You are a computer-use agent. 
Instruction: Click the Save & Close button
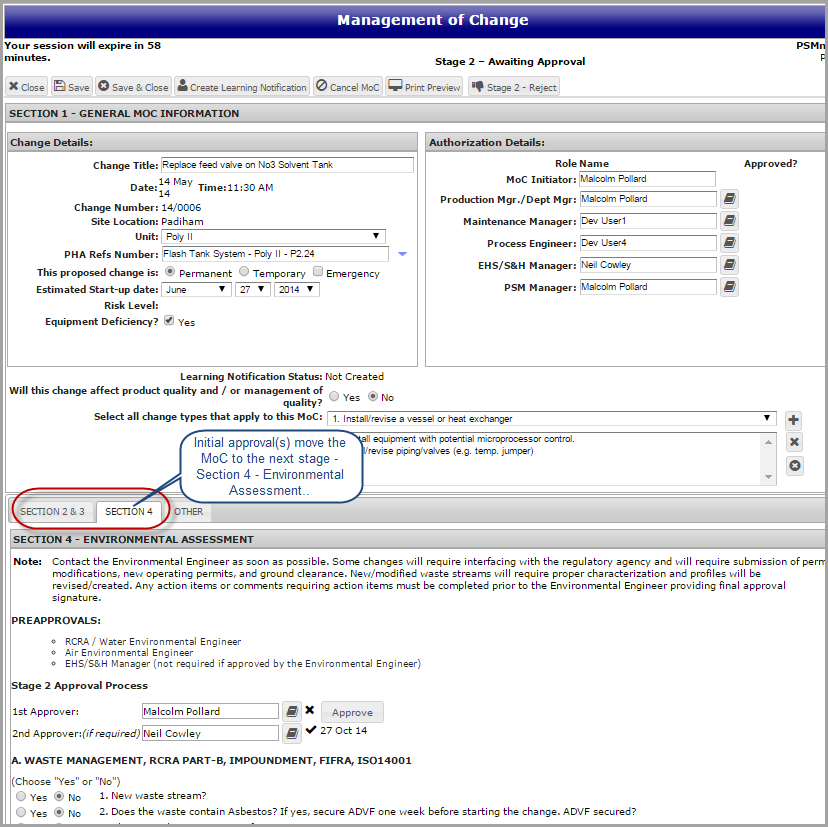click(133, 87)
